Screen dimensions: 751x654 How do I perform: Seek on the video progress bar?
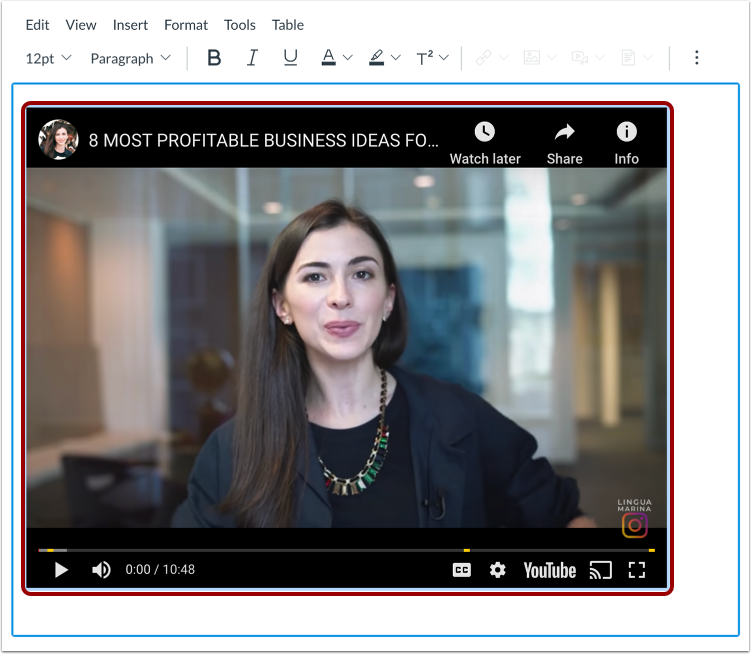346,551
